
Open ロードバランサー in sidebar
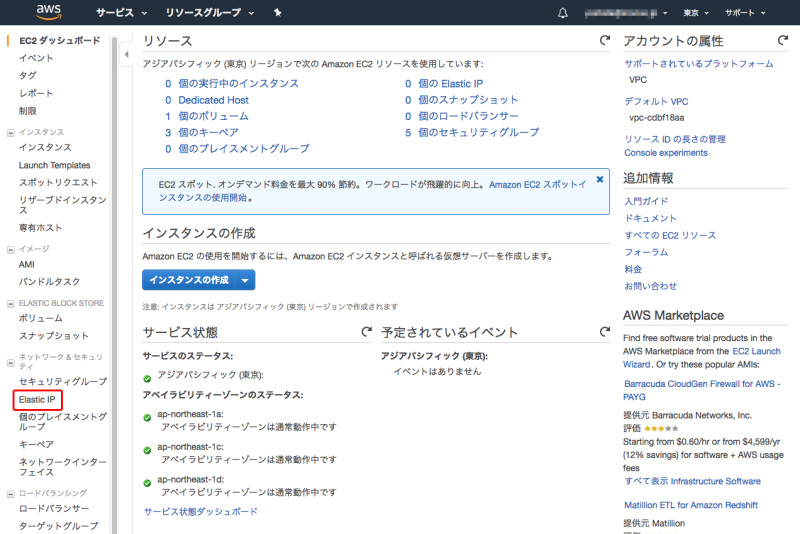[x=54, y=509]
